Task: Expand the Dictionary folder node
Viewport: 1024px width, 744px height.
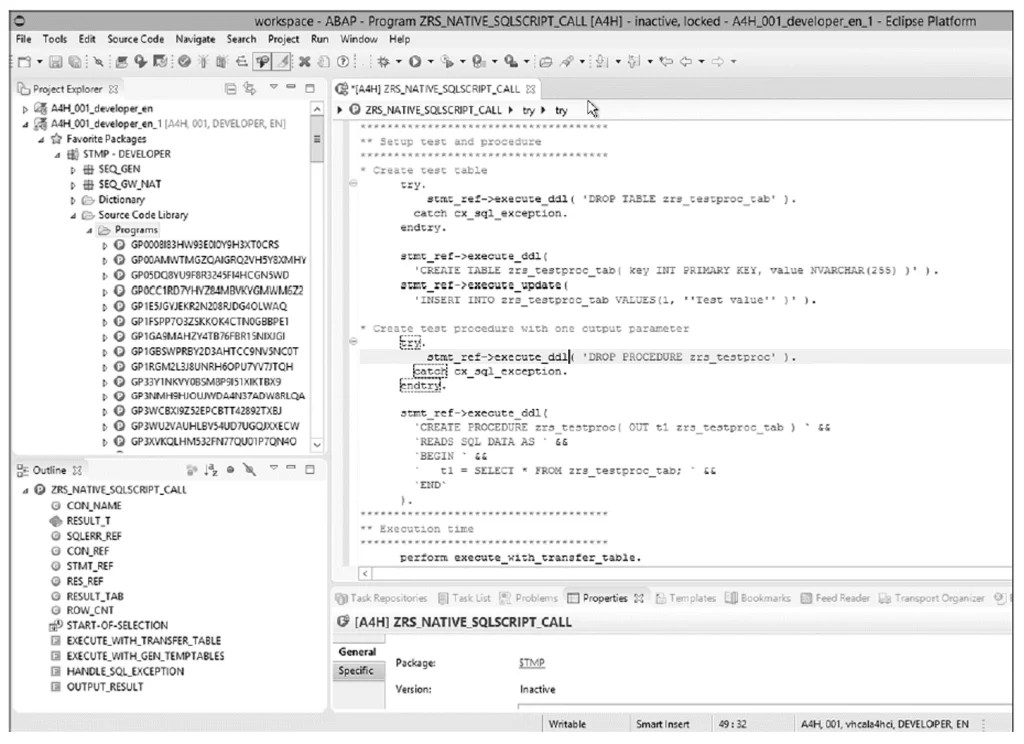Action: point(72,201)
